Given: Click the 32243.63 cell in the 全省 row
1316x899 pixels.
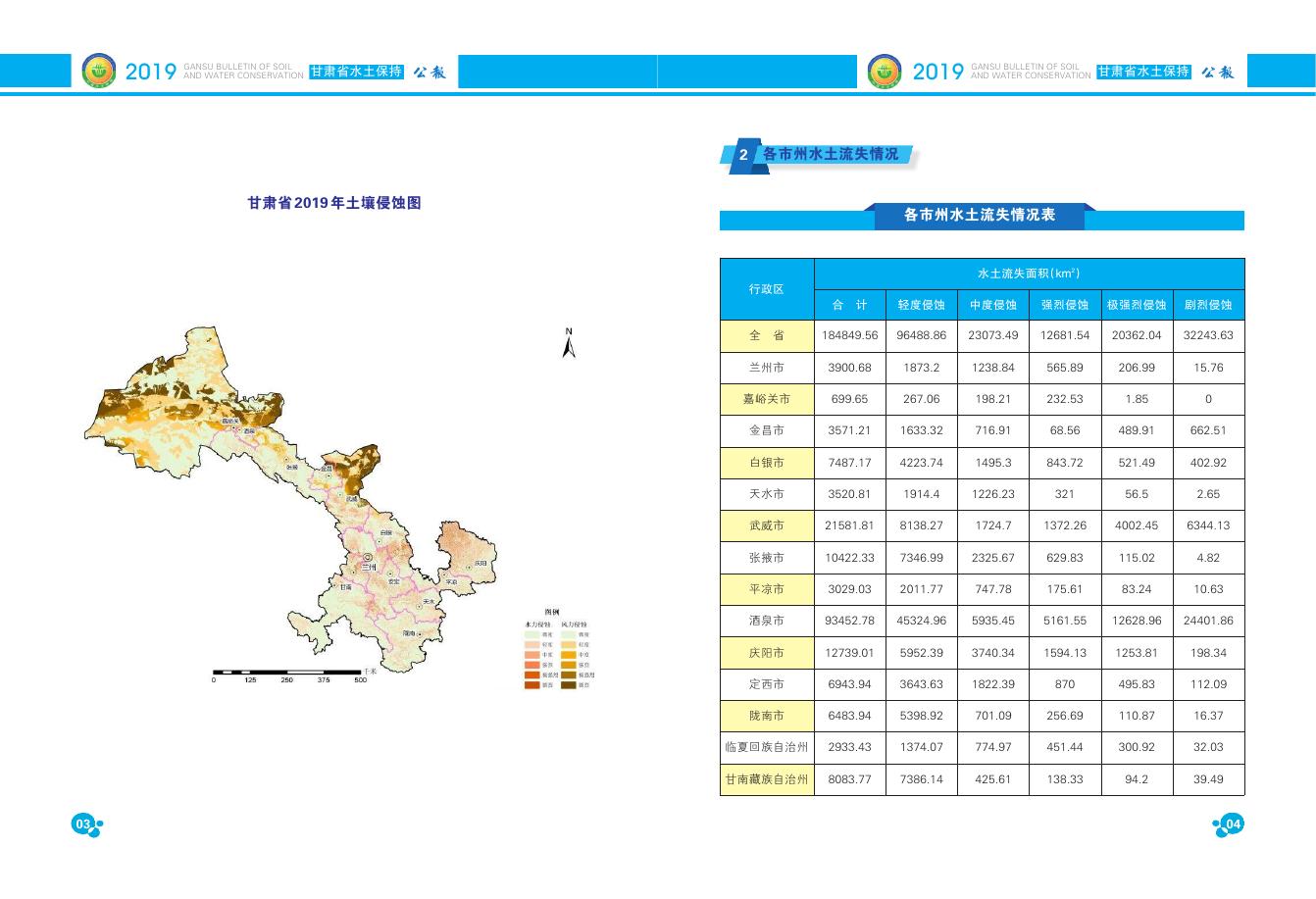Looking at the screenshot, I should pos(1208,335).
